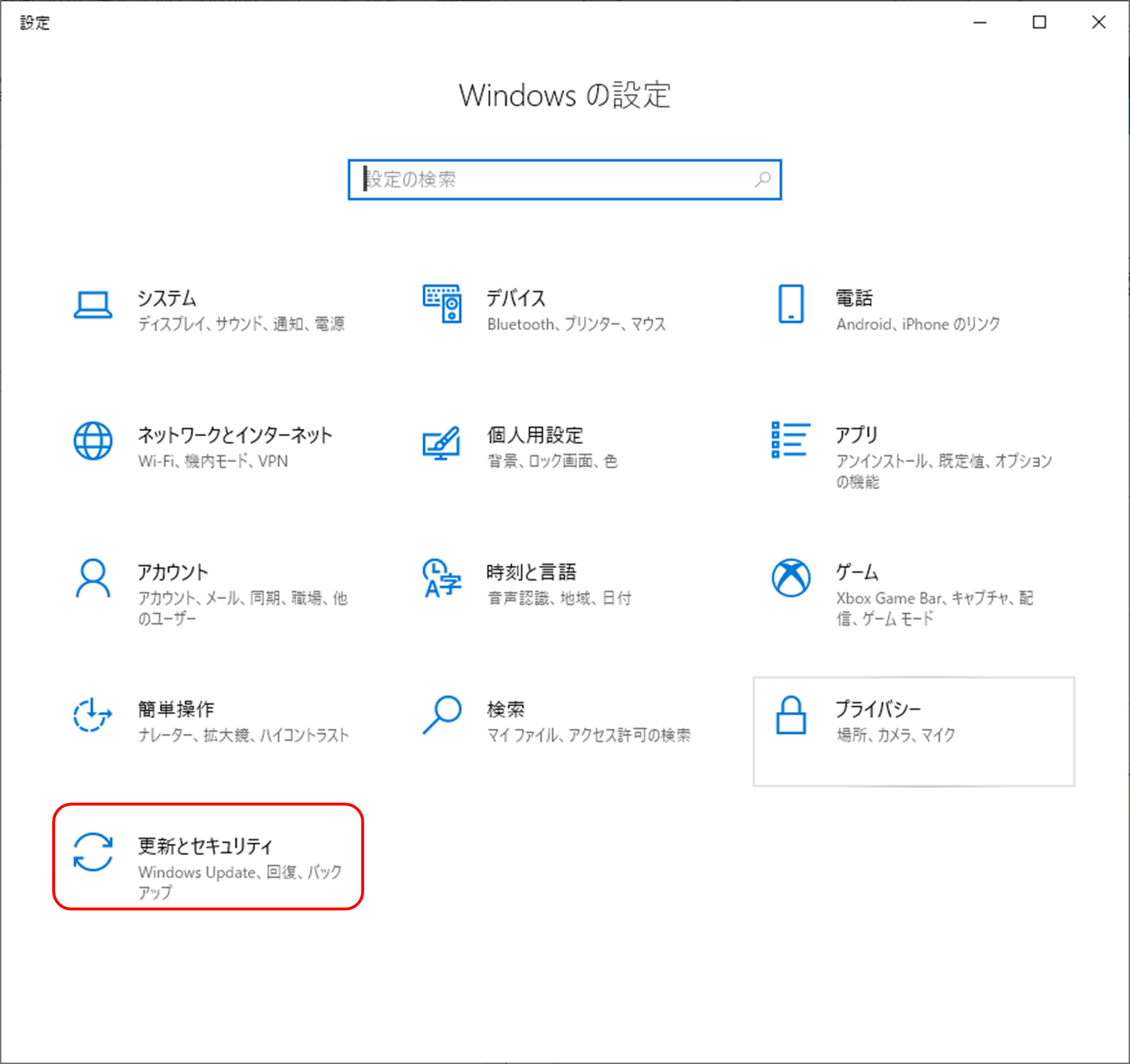Open 簡単操作 settings title
1130x1064 pixels.
pos(176,709)
